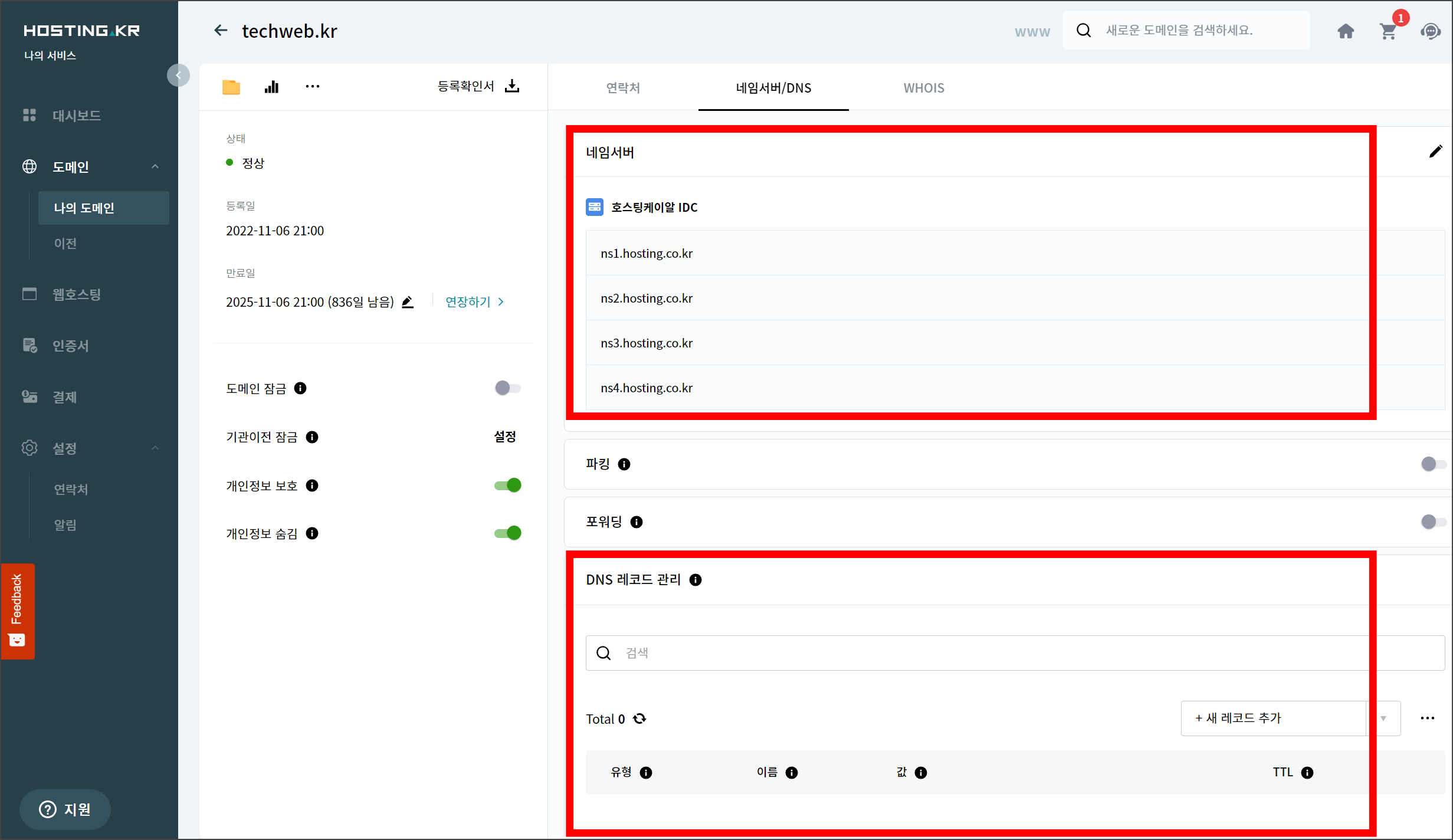The image size is (1453, 840).
Task: Open 이전 under 도메인
Action: click(65, 243)
